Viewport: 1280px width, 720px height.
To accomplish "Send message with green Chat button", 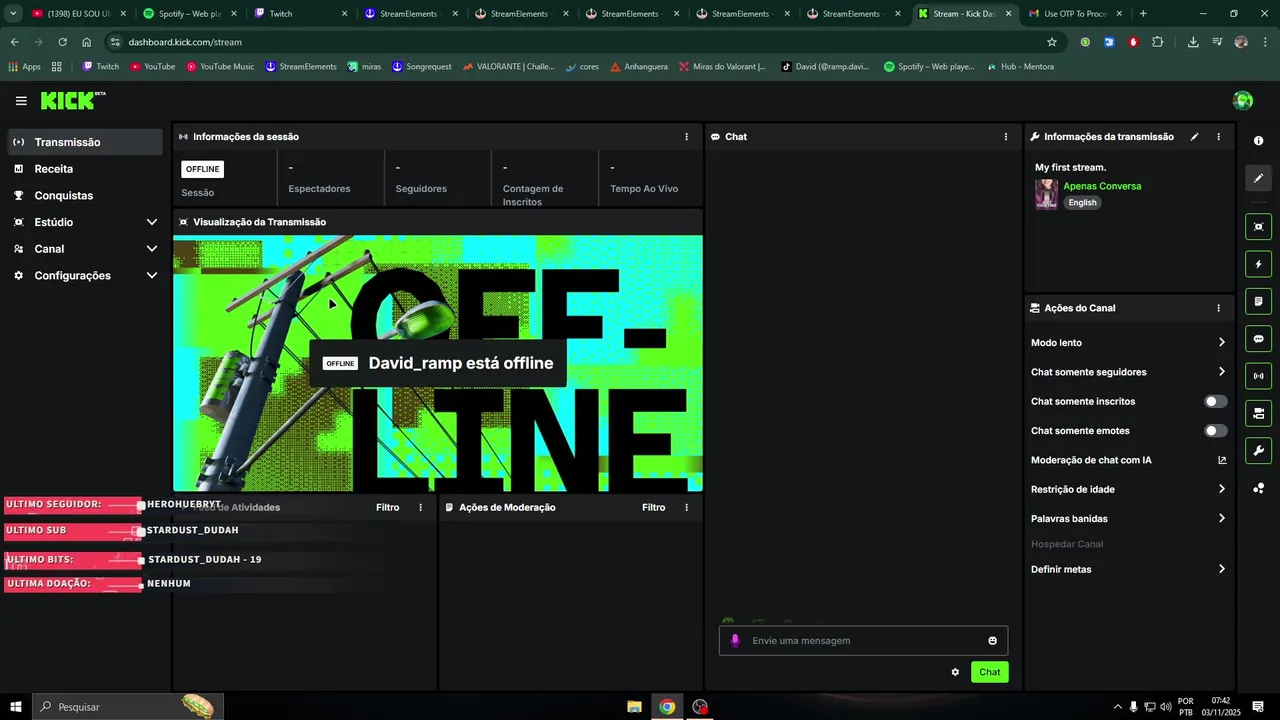I will (x=989, y=672).
